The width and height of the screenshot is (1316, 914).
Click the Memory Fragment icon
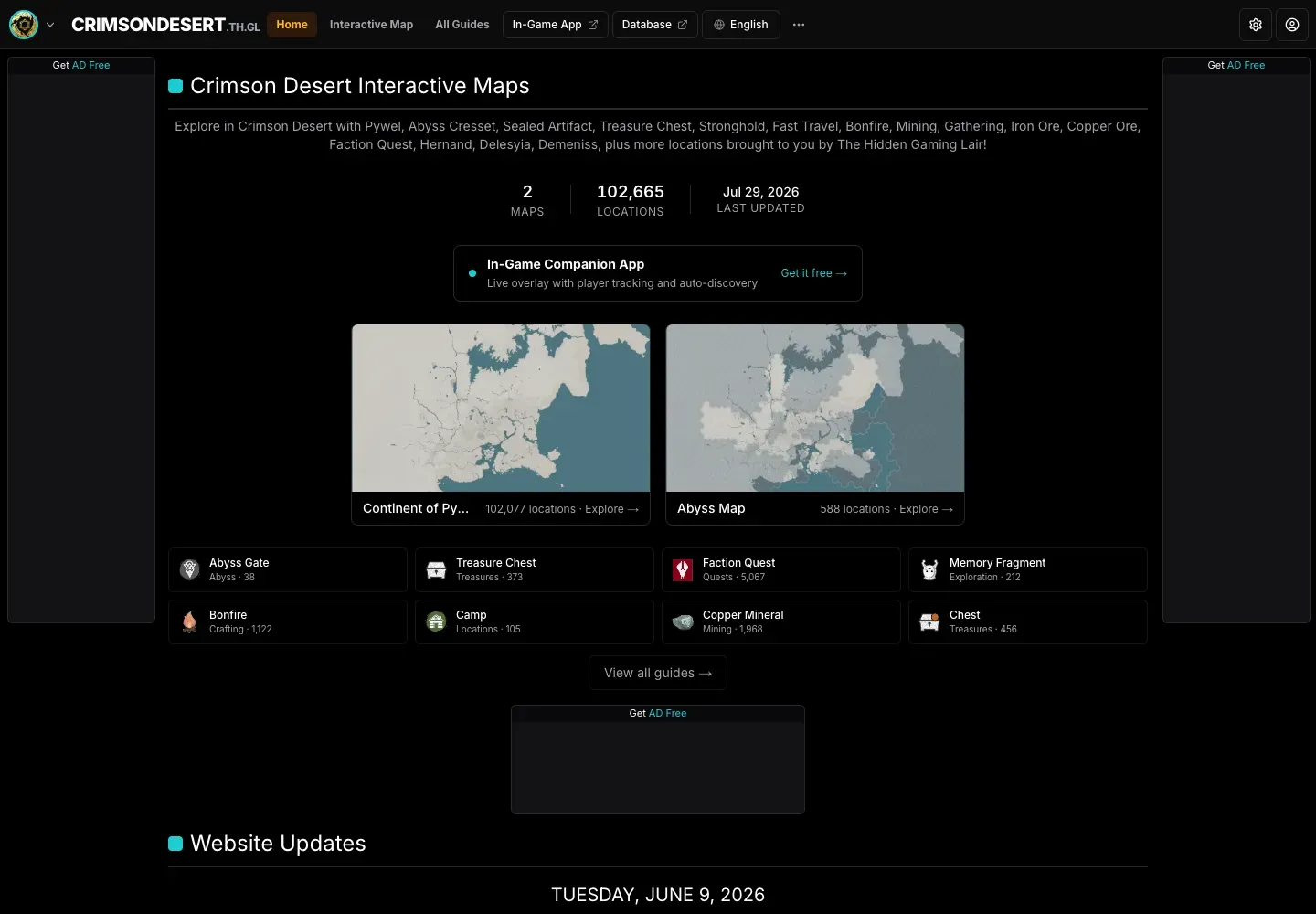click(x=929, y=570)
